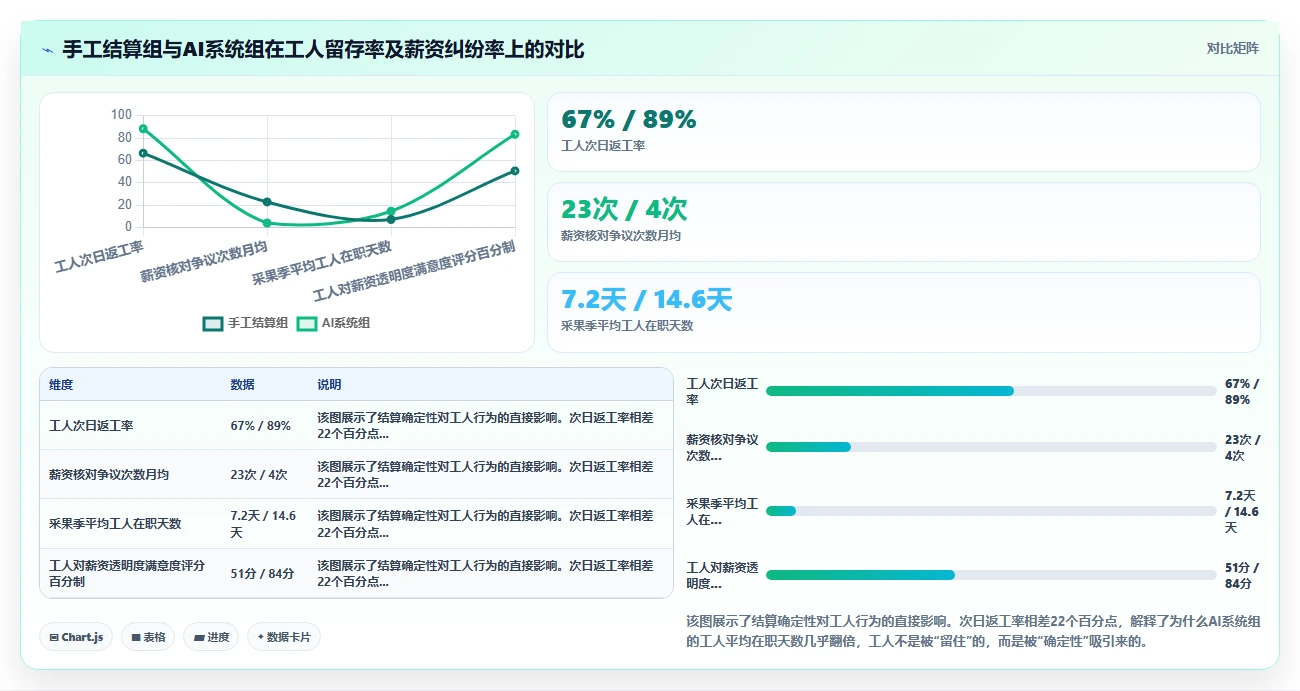Click AI系统组 data point at 工人次日返工率
The width and height of the screenshot is (1300, 691).
pyautogui.click(x=143, y=129)
